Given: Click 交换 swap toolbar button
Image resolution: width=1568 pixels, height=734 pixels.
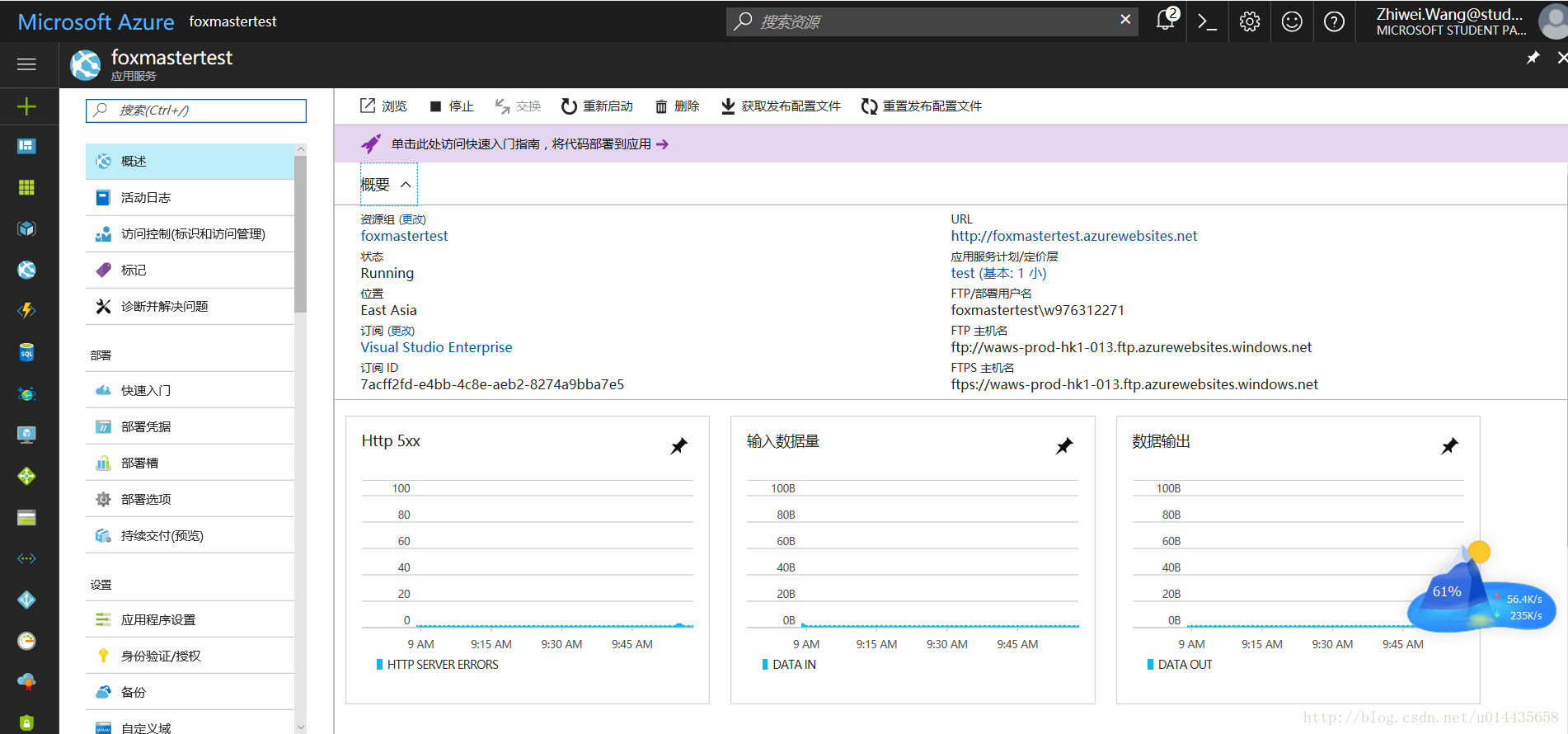Looking at the screenshot, I should pyautogui.click(x=518, y=106).
